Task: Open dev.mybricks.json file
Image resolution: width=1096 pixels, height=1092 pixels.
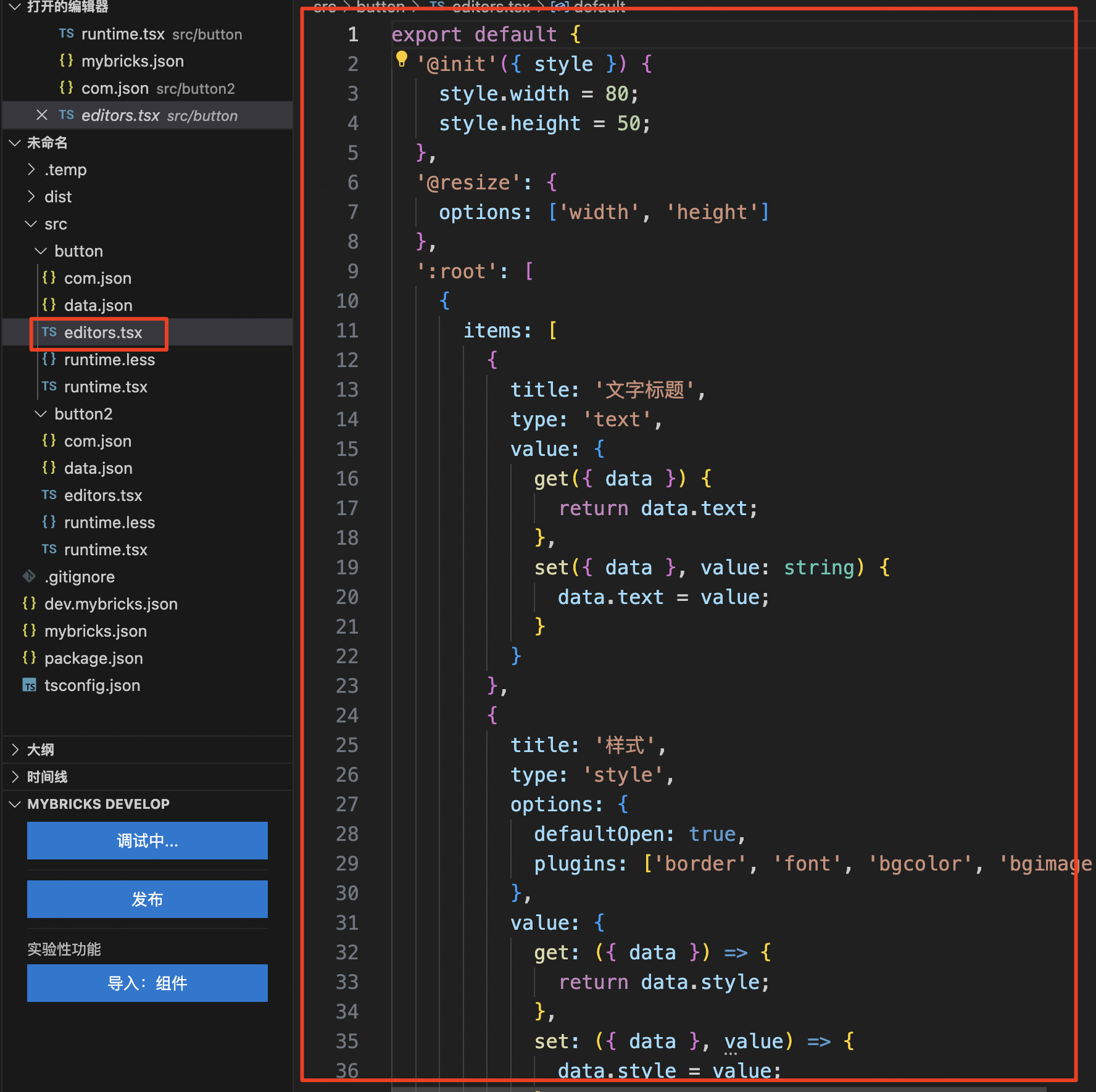Action: [147, 604]
